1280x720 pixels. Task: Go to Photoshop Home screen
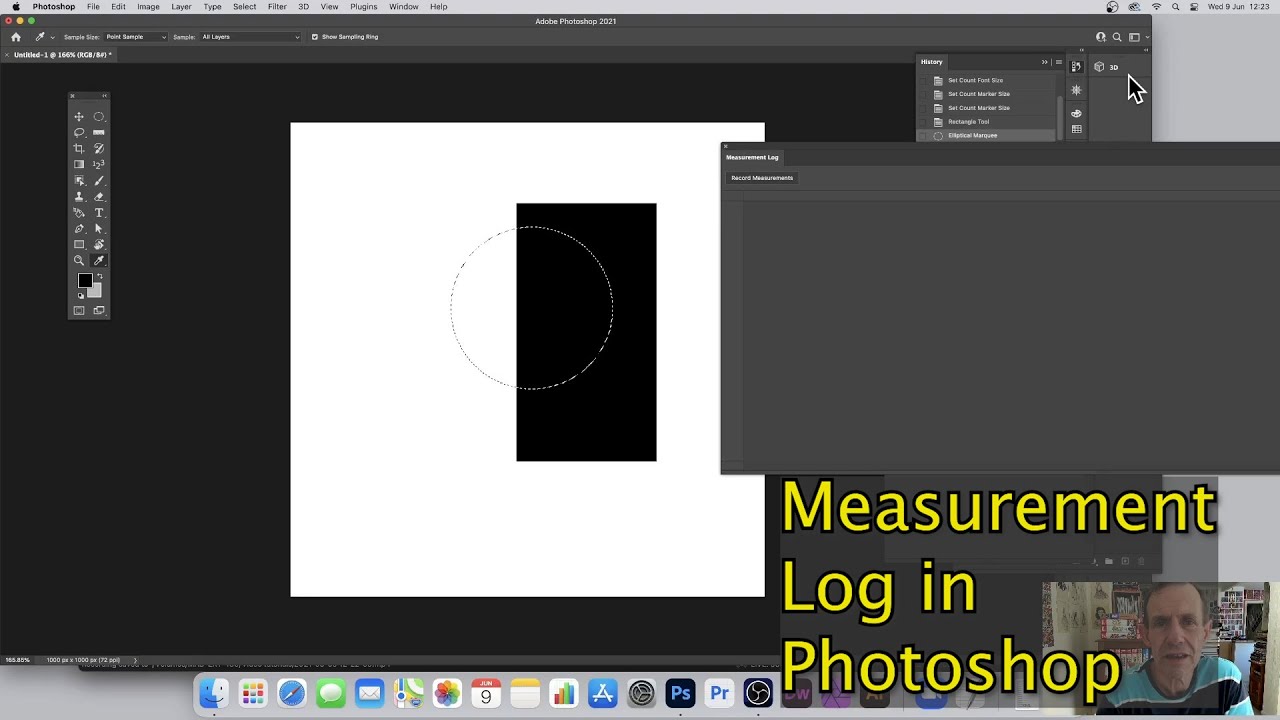tap(16, 37)
